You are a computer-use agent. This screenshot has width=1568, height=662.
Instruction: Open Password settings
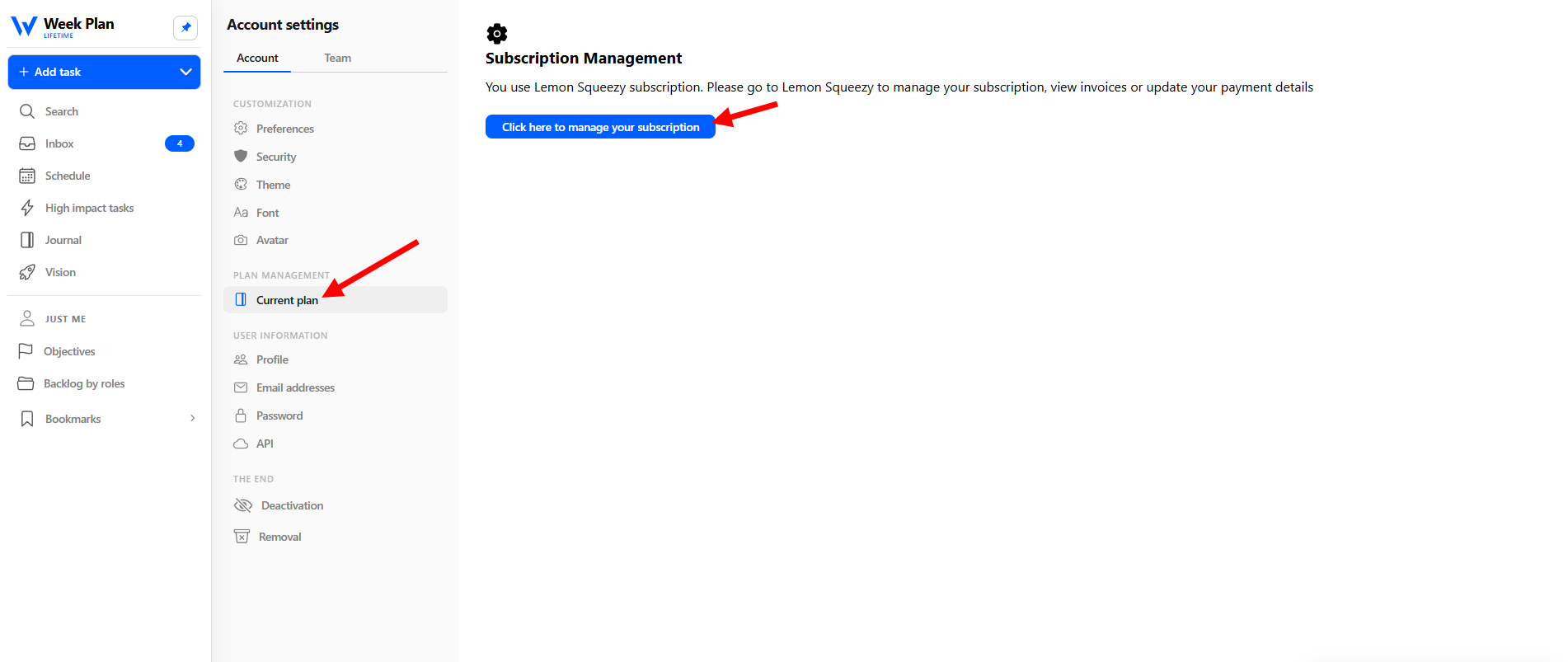point(279,416)
